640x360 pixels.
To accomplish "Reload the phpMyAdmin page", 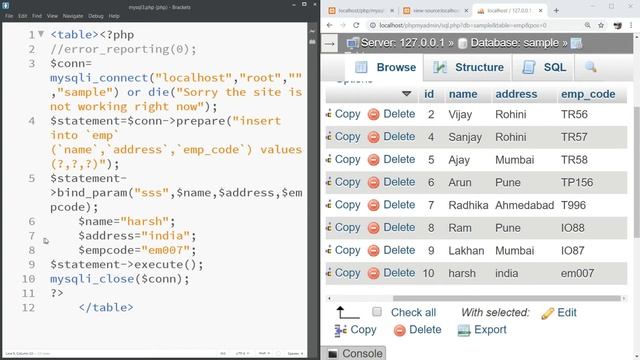I will coord(356,25).
